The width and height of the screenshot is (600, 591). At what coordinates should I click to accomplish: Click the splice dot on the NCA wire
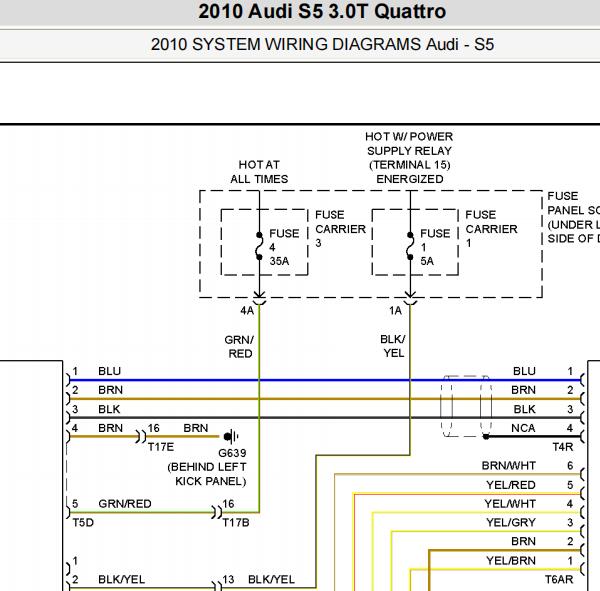click(486, 436)
